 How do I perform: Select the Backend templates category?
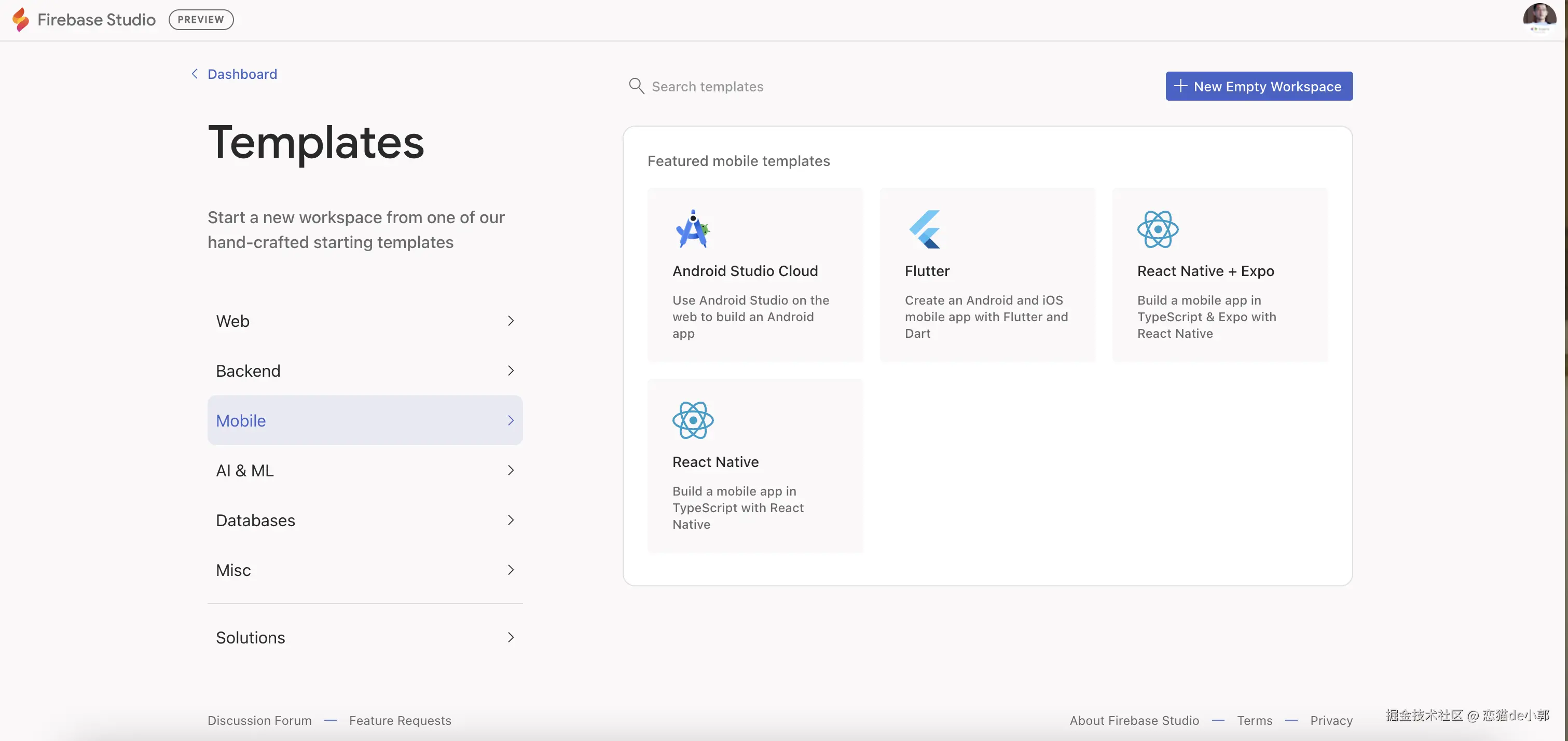365,371
